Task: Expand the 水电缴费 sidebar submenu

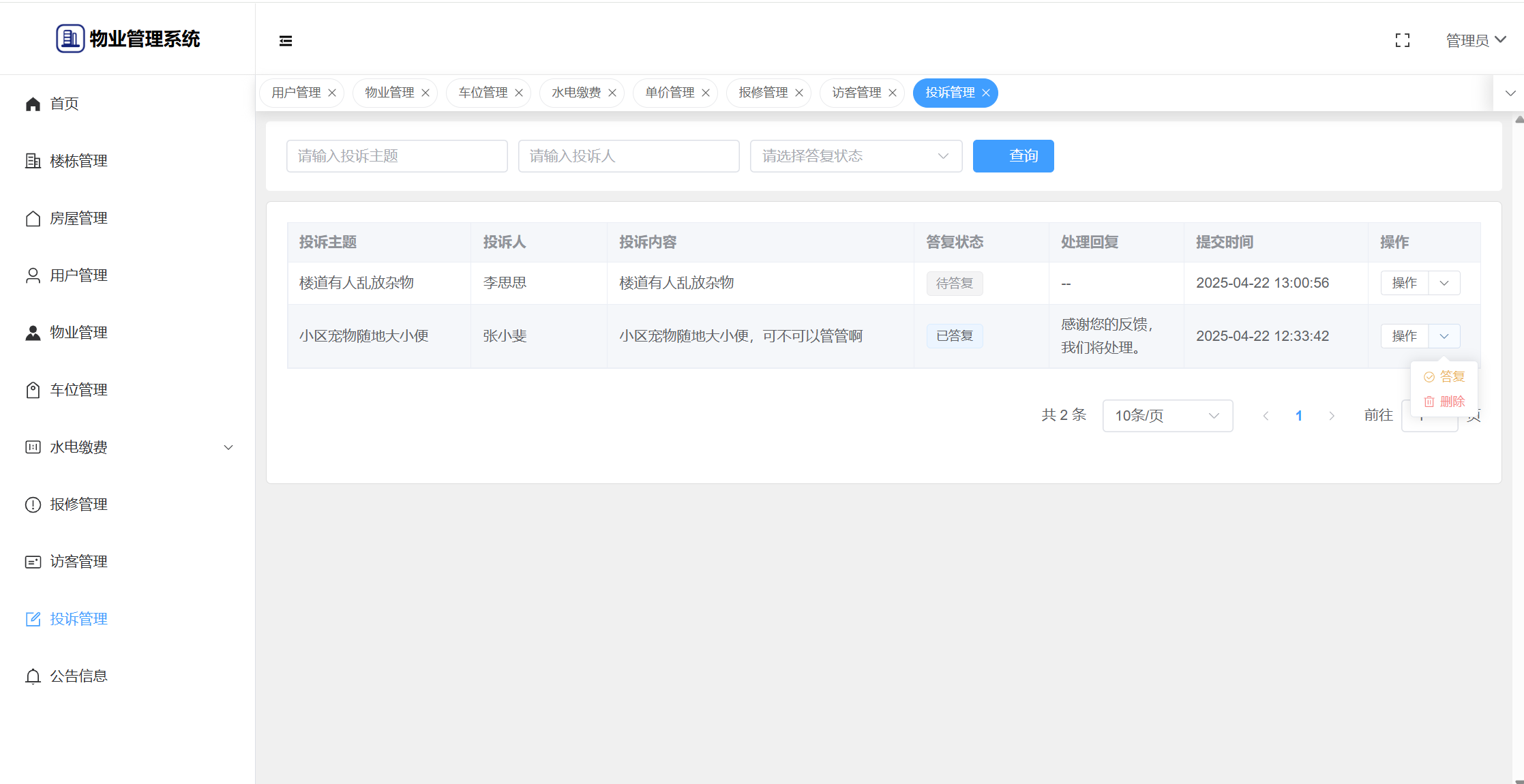Action: point(228,447)
